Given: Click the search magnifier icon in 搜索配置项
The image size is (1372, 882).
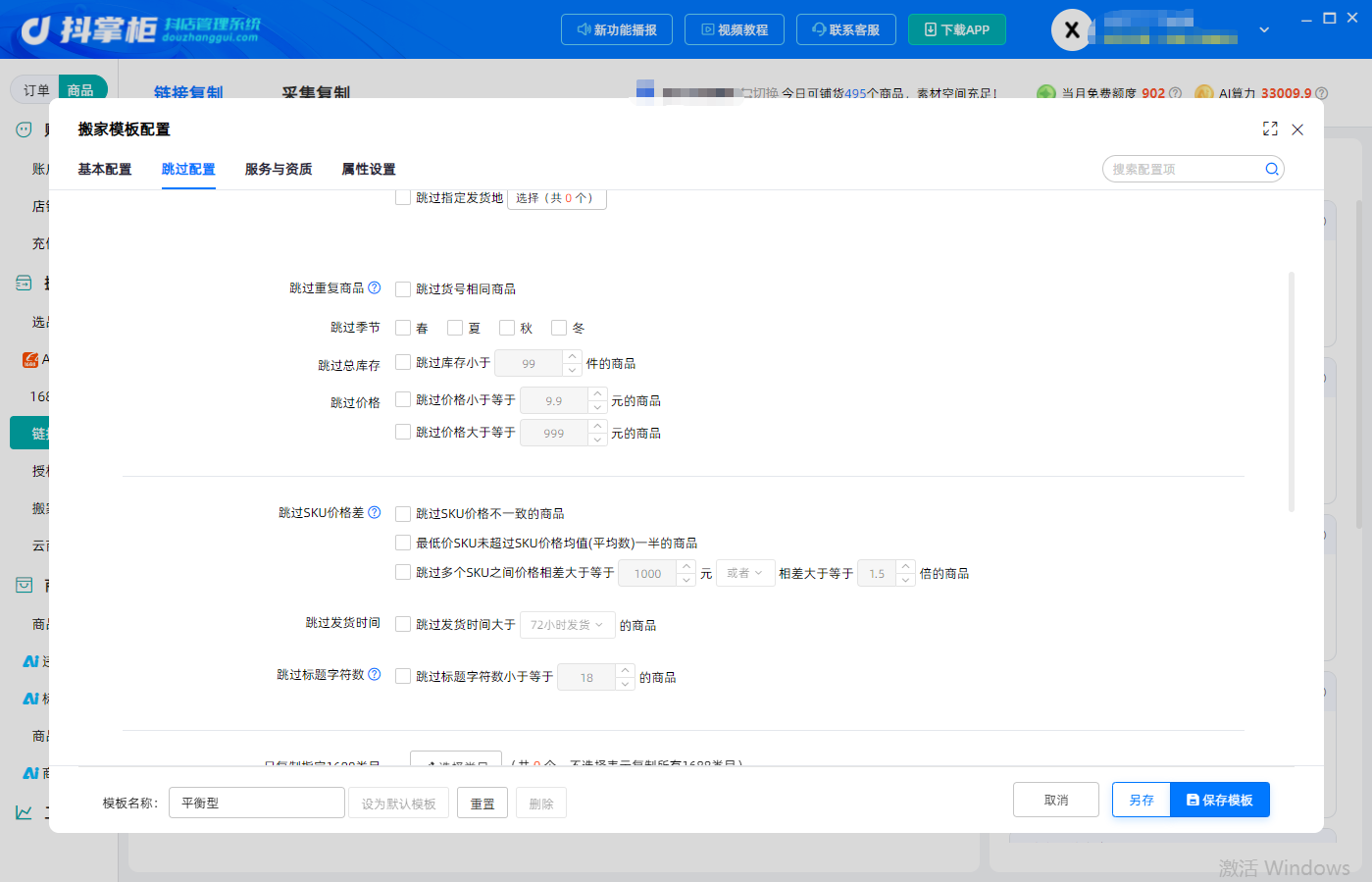Looking at the screenshot, I should (1272, 169).
